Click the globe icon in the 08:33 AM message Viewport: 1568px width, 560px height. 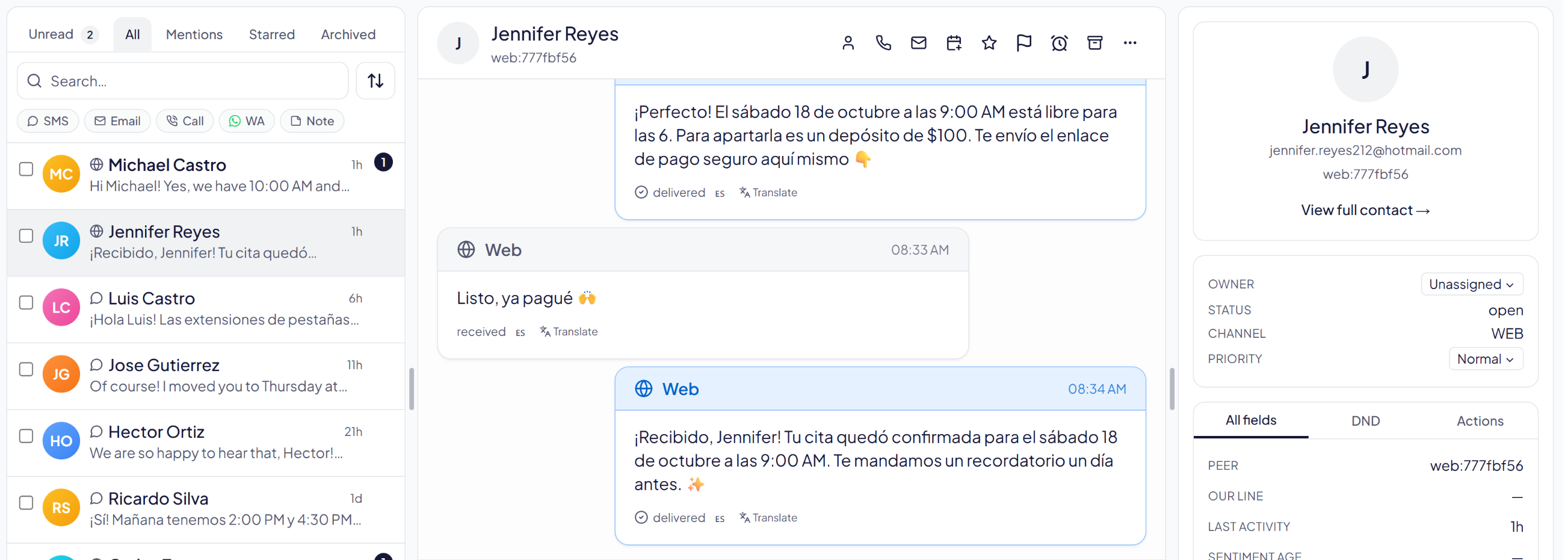coord(466,250)
